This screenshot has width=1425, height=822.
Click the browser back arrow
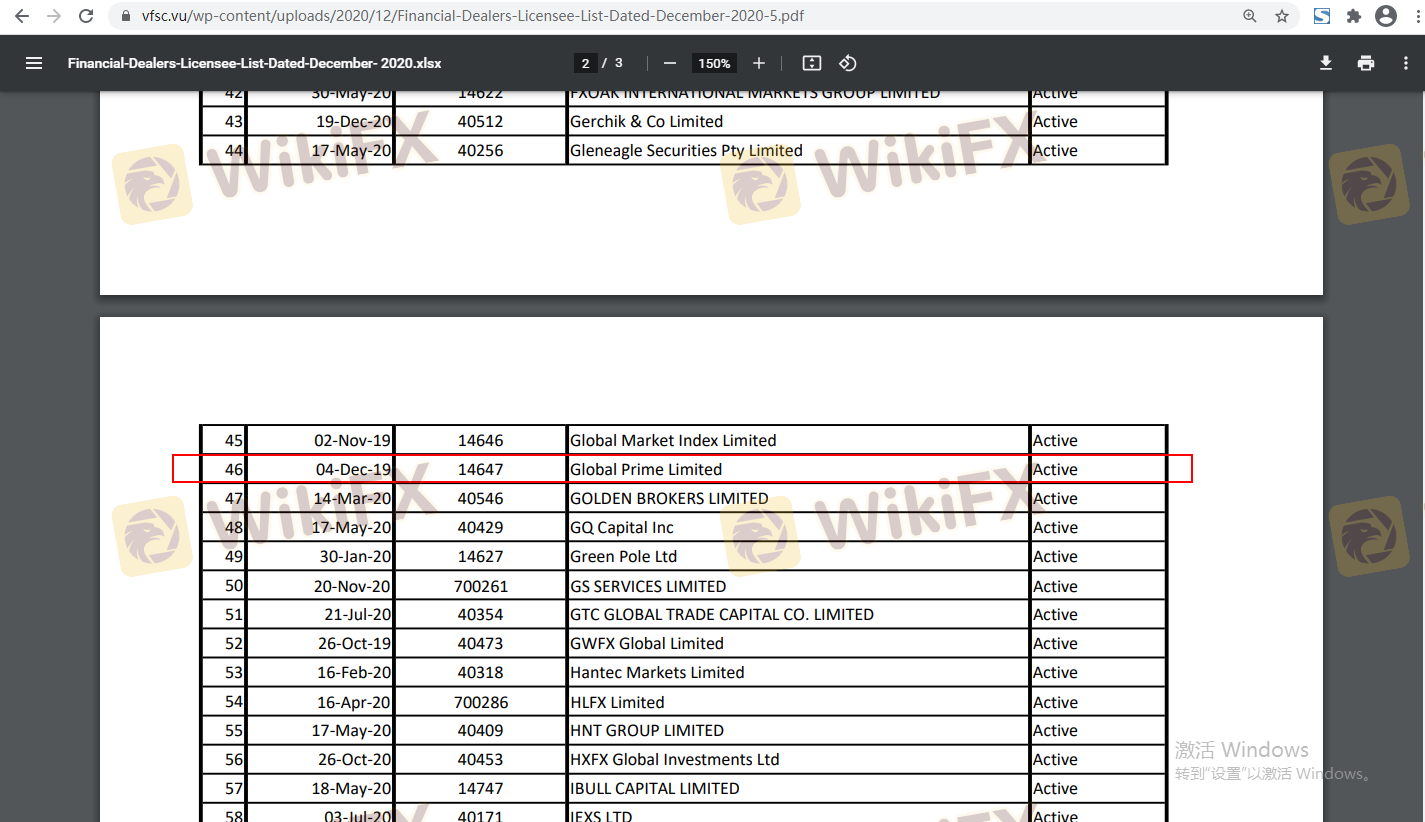pyautogui.click(x=22, y=16)
